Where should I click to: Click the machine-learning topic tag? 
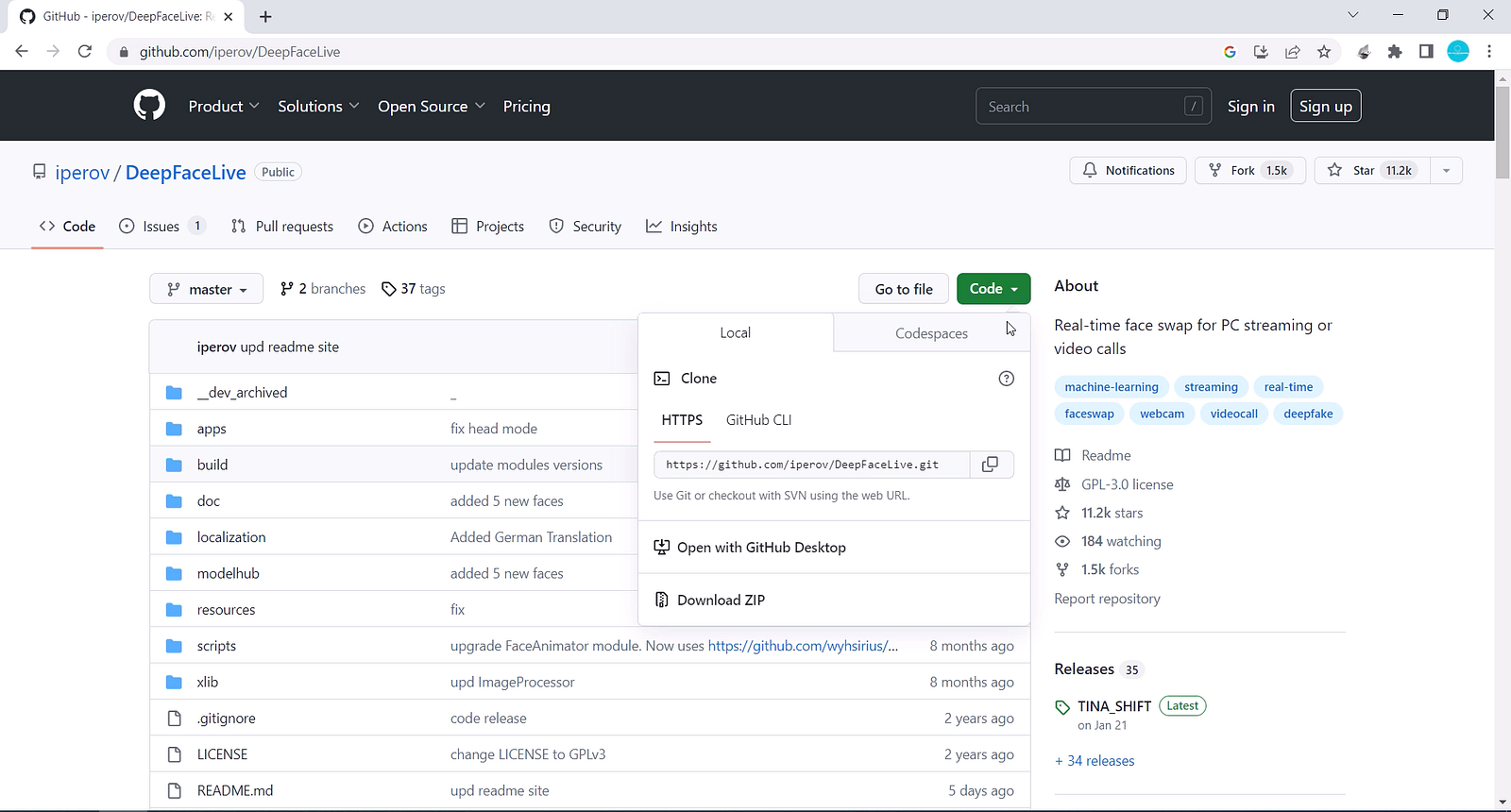point(1112,387)
